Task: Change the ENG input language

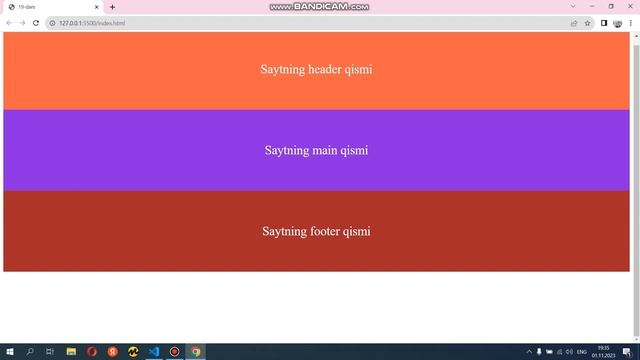Action: pyautogui.click(x=582, y=352)
